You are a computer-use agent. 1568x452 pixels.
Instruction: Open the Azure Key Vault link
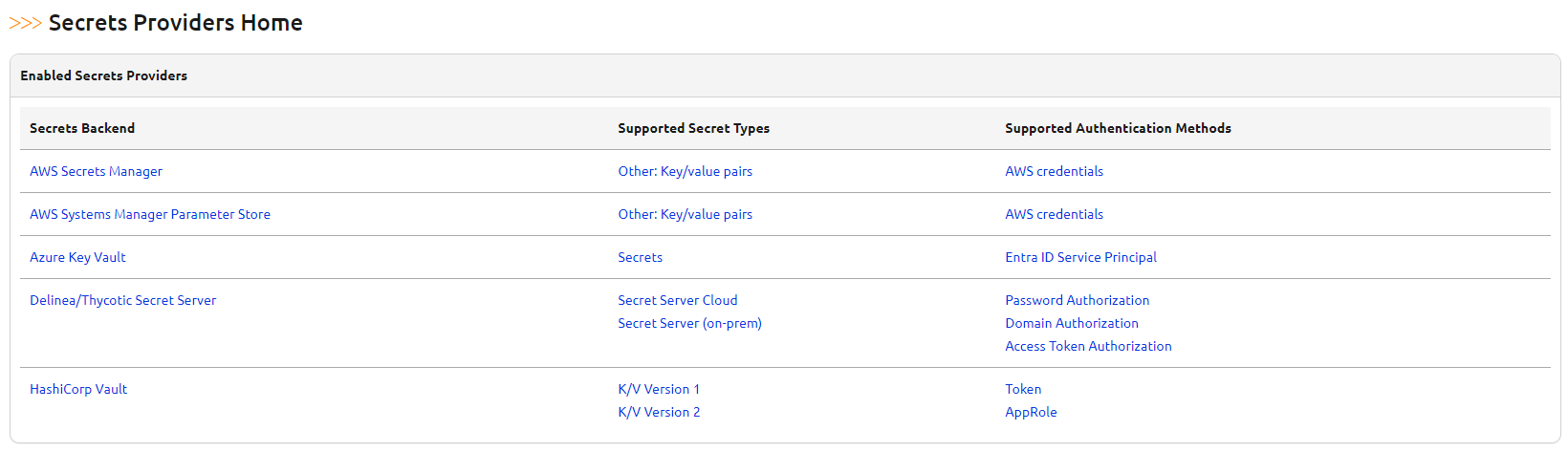click(x=77, y=257)
